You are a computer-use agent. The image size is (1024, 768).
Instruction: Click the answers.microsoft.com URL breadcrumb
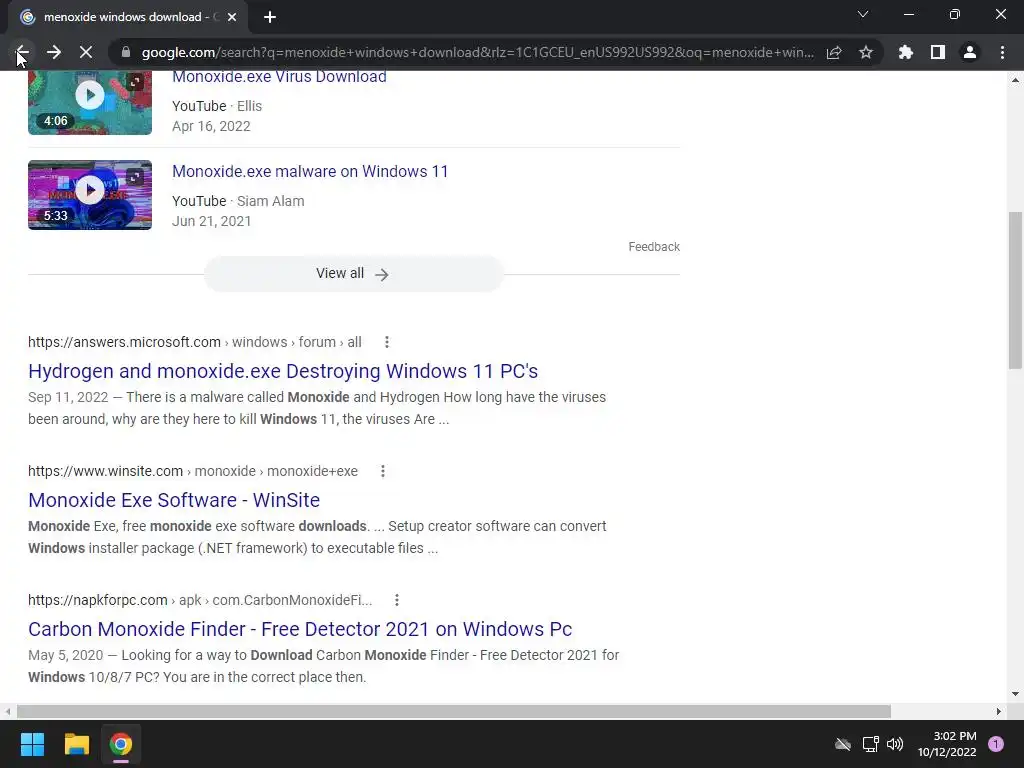point(195,342)
